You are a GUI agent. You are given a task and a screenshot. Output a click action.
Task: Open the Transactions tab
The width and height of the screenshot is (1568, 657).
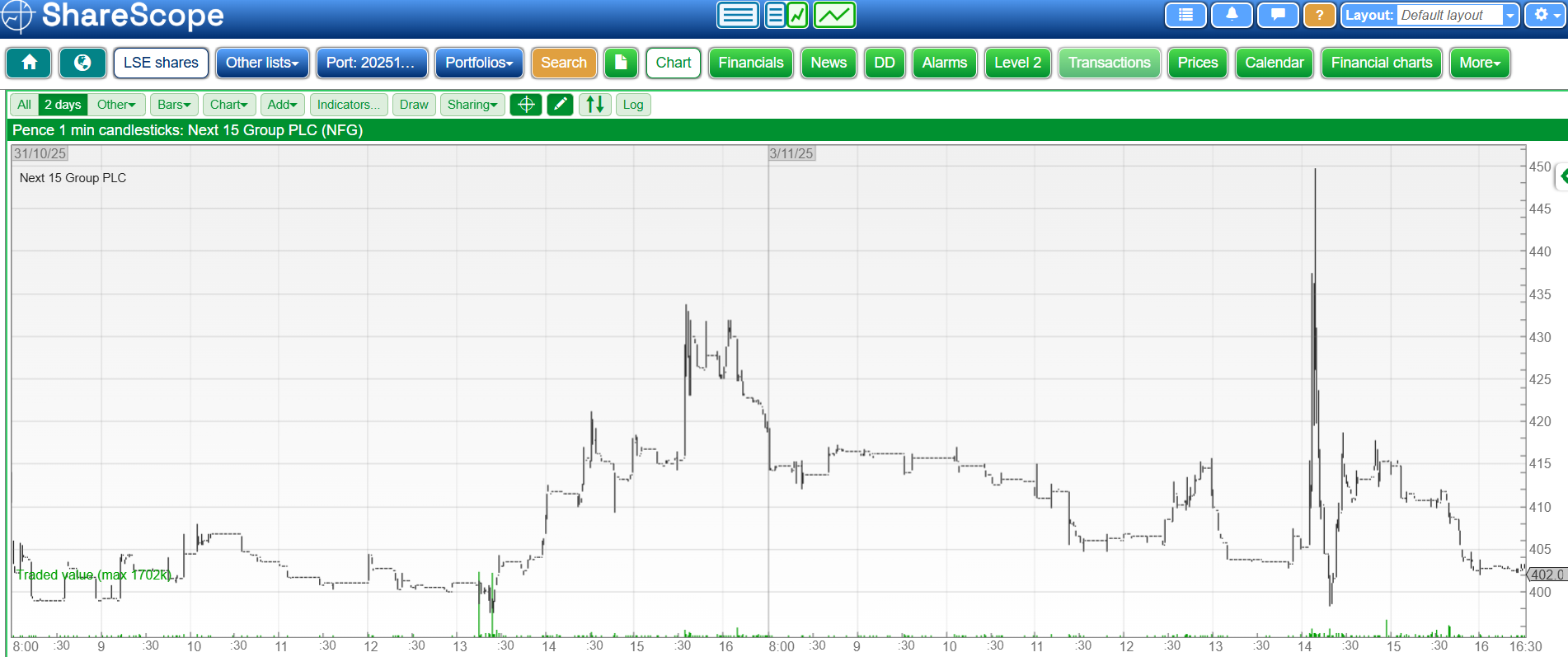point(1110,63)
